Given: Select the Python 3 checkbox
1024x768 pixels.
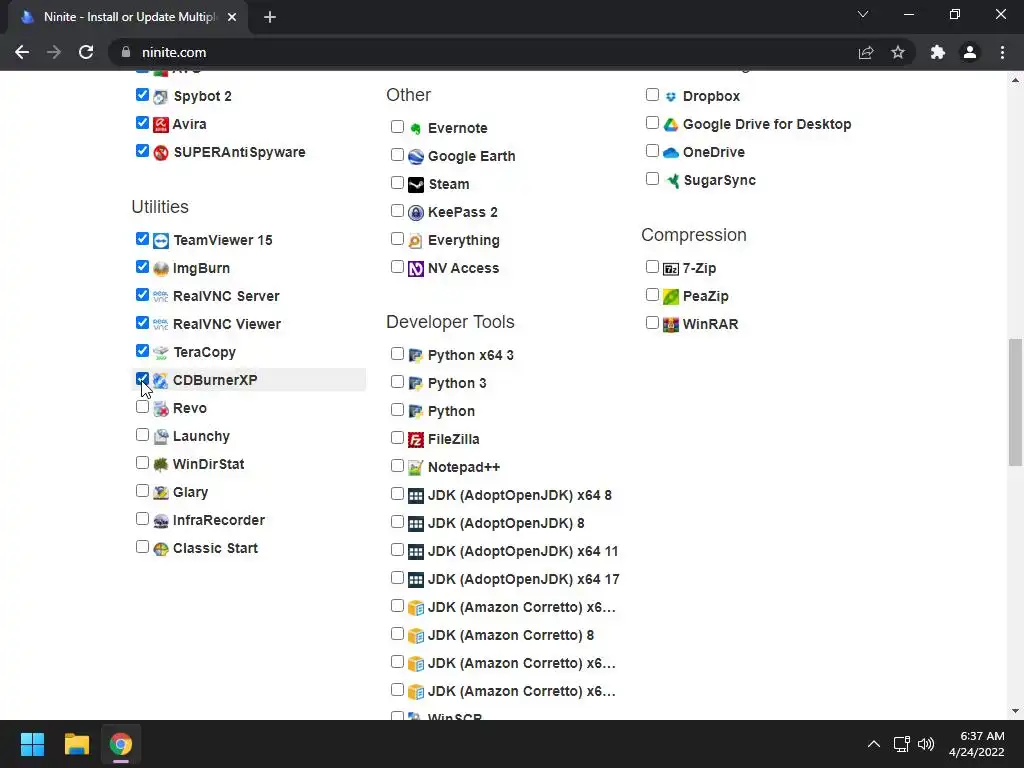Looking at the screenshot, I should (x=397, y=382).
